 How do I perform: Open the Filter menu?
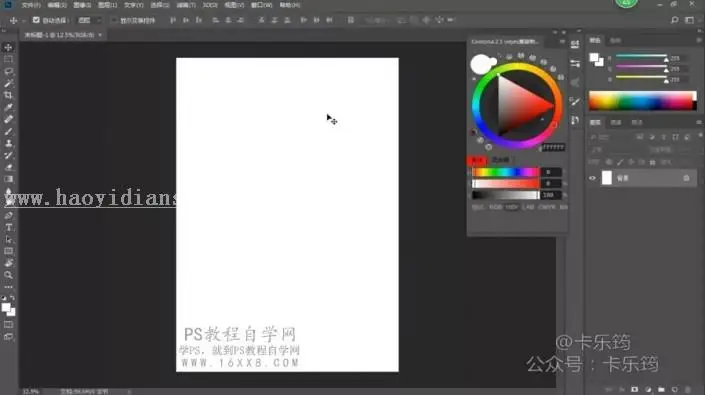click(186, 5)
